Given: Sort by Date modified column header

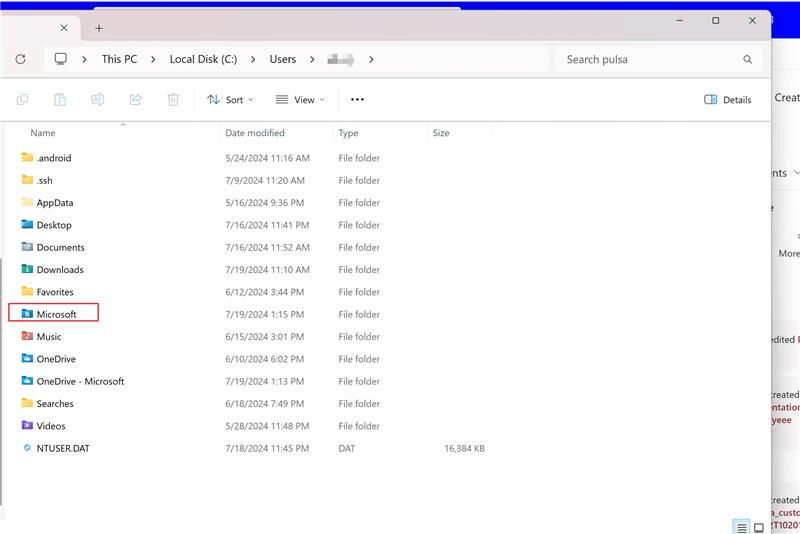Looking at the screenshot, I should pos(255,133).
